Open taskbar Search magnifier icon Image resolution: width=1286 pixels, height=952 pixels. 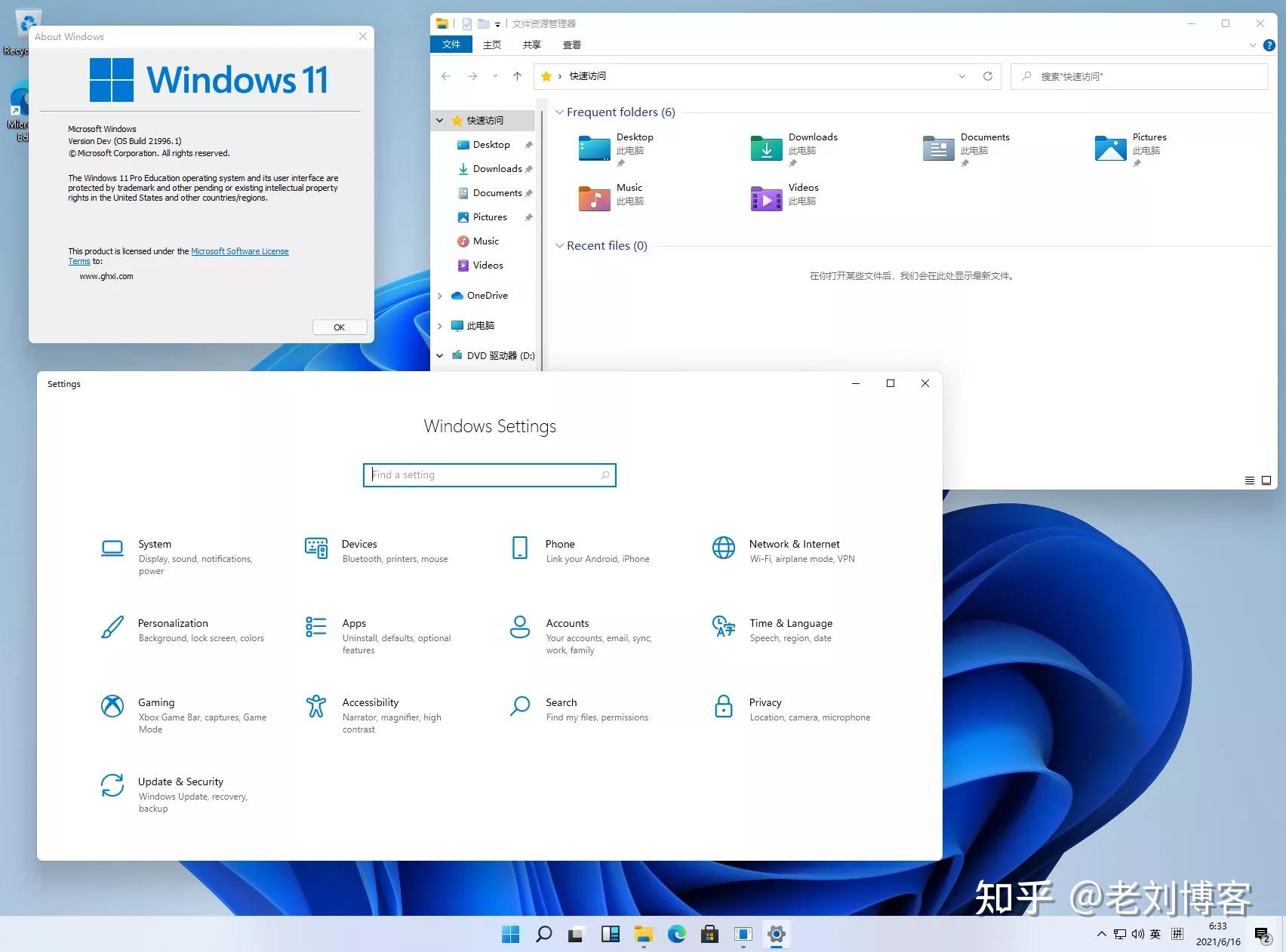pyautogui.click(x=543, y=935)
